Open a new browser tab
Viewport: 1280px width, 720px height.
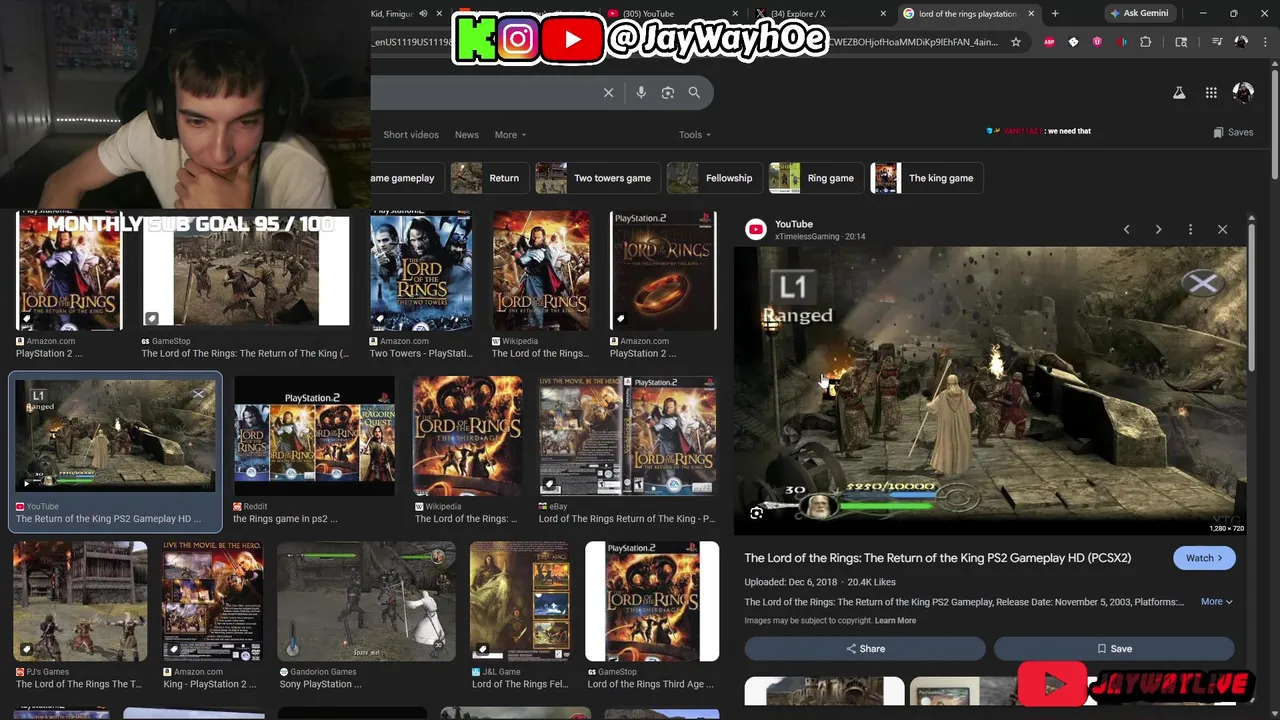(x=1055, y=13)
